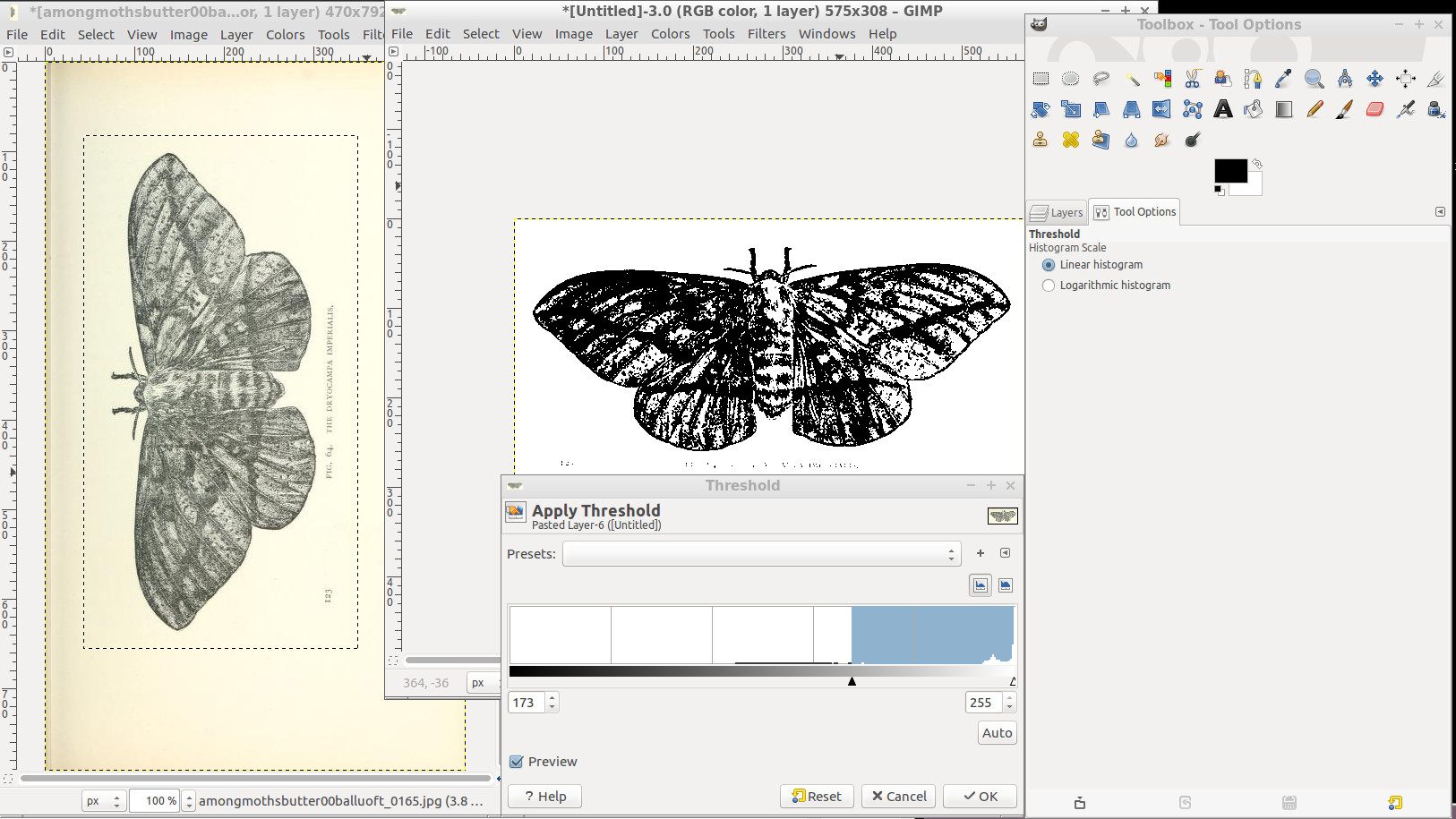Select the Clone stamp tool
The width and height of the screenshot is (1456, 819).
coord(1041,140)
